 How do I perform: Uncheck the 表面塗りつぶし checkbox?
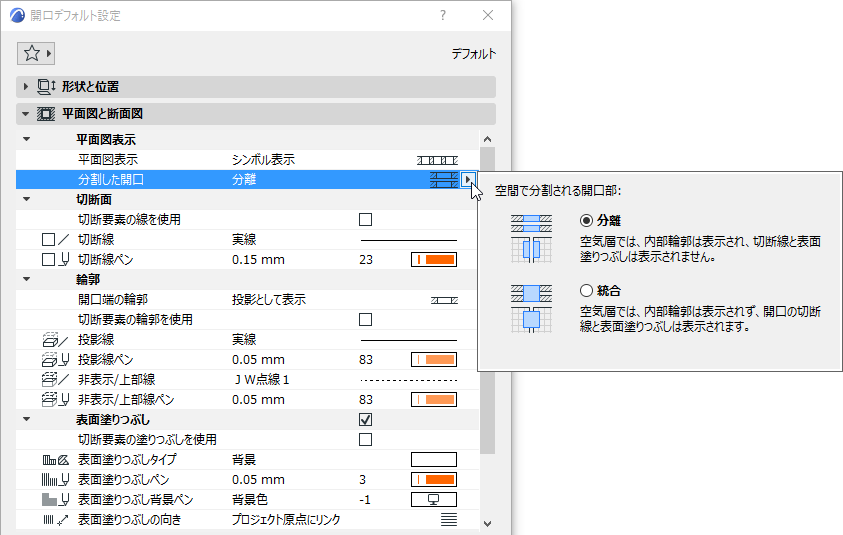point(366,419)
